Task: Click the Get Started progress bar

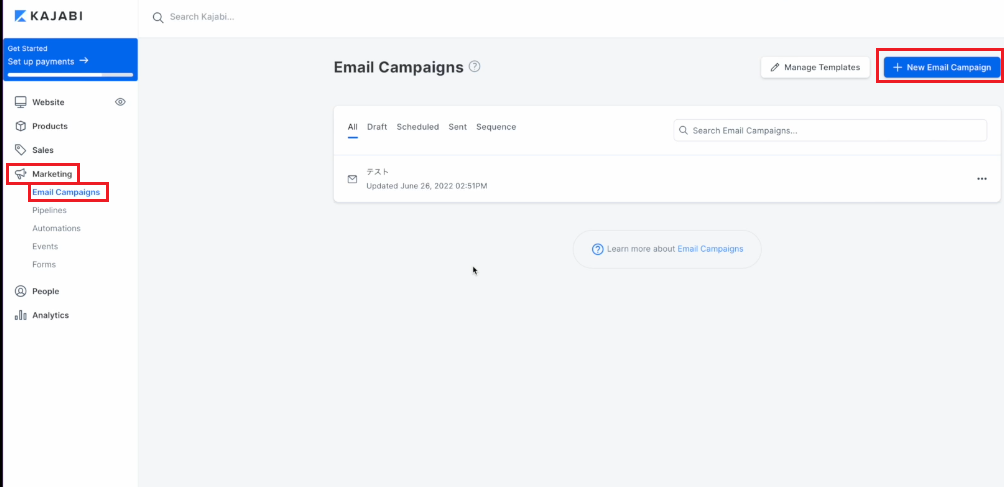Action: (x=70, y=75)
